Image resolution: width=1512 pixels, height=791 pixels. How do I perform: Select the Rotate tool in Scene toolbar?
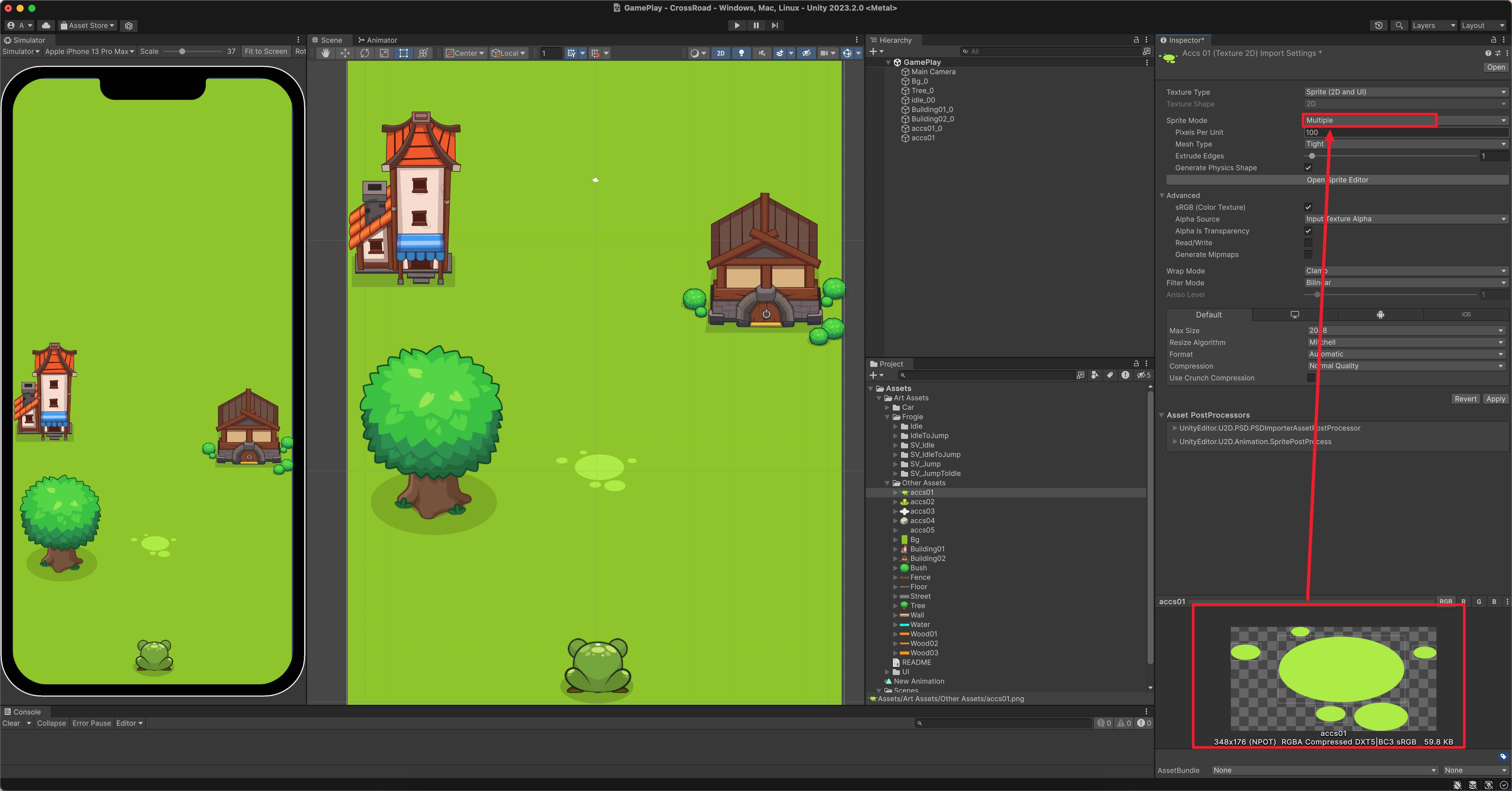(364, 53)
